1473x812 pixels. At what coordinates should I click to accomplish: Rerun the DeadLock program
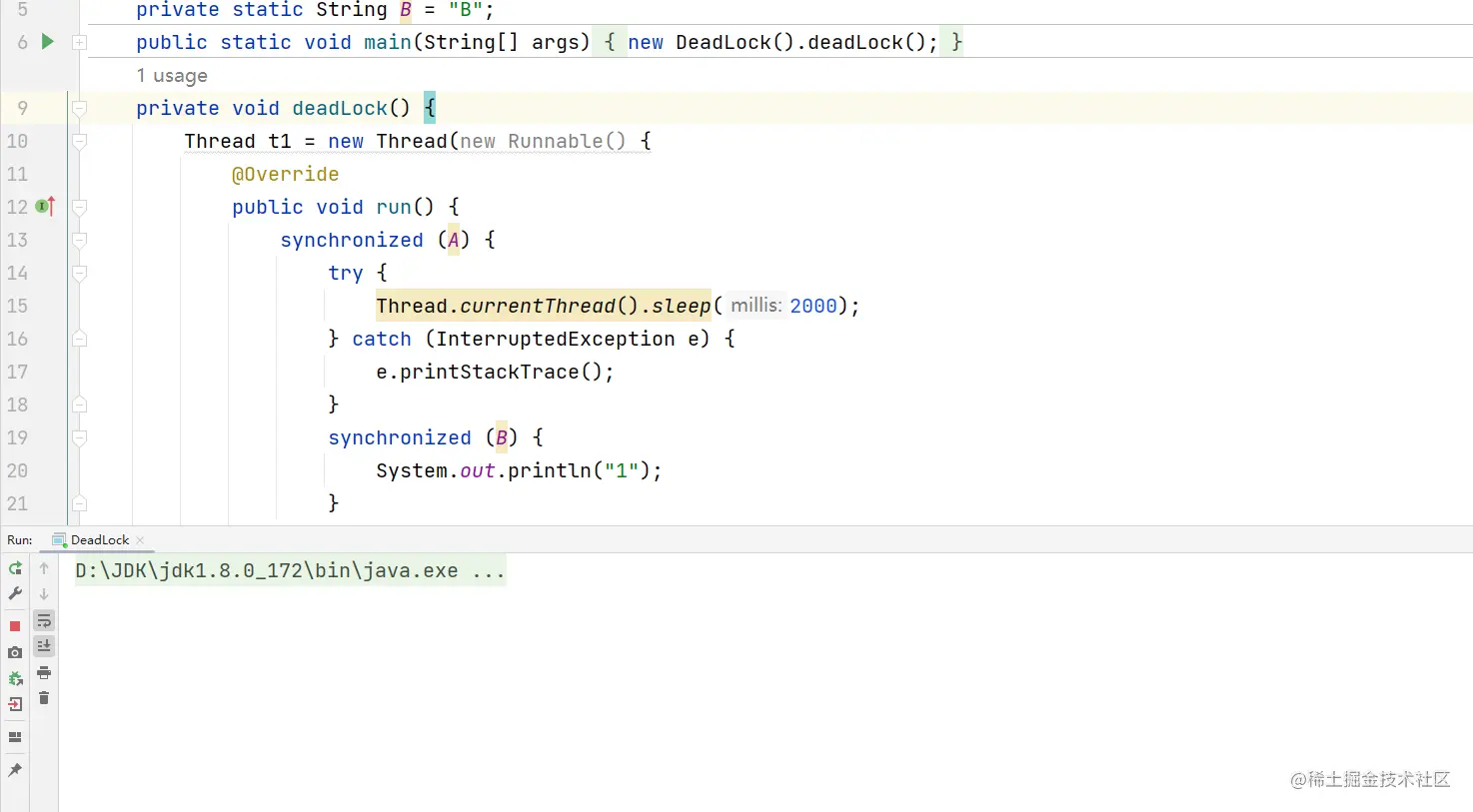[x=15, y=568]
